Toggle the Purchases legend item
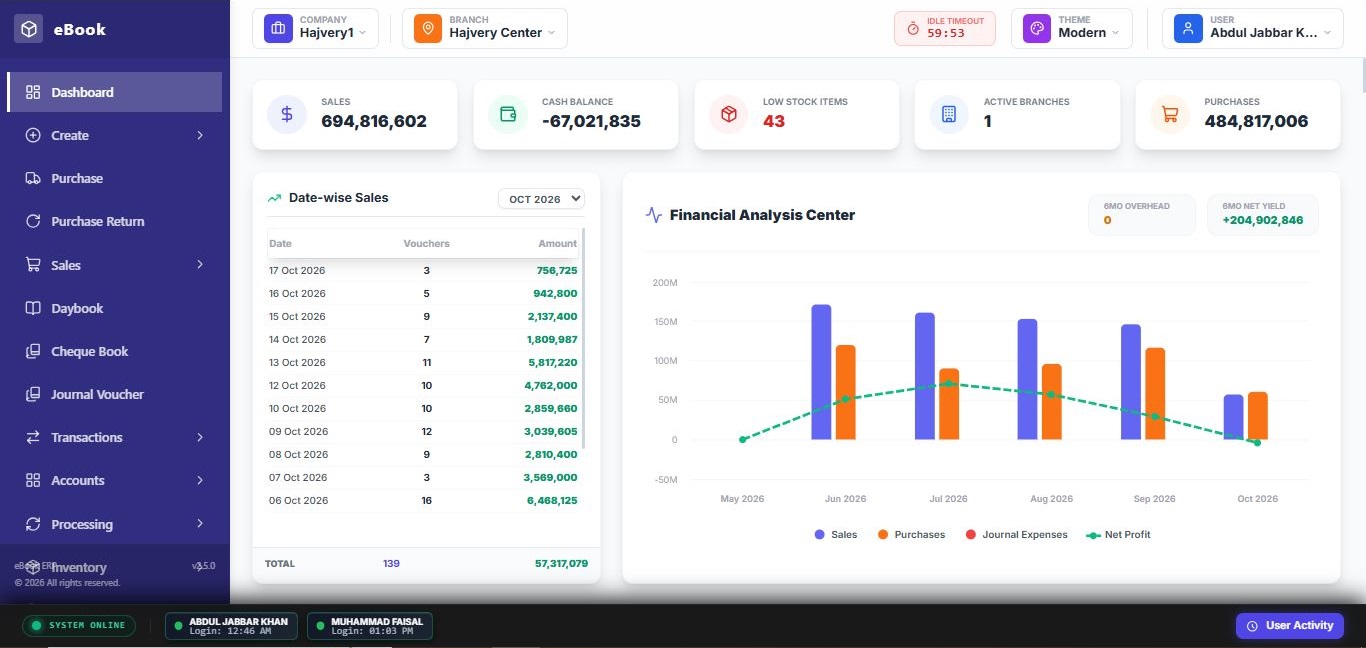The image size is (1366, 648). [911, 535]
